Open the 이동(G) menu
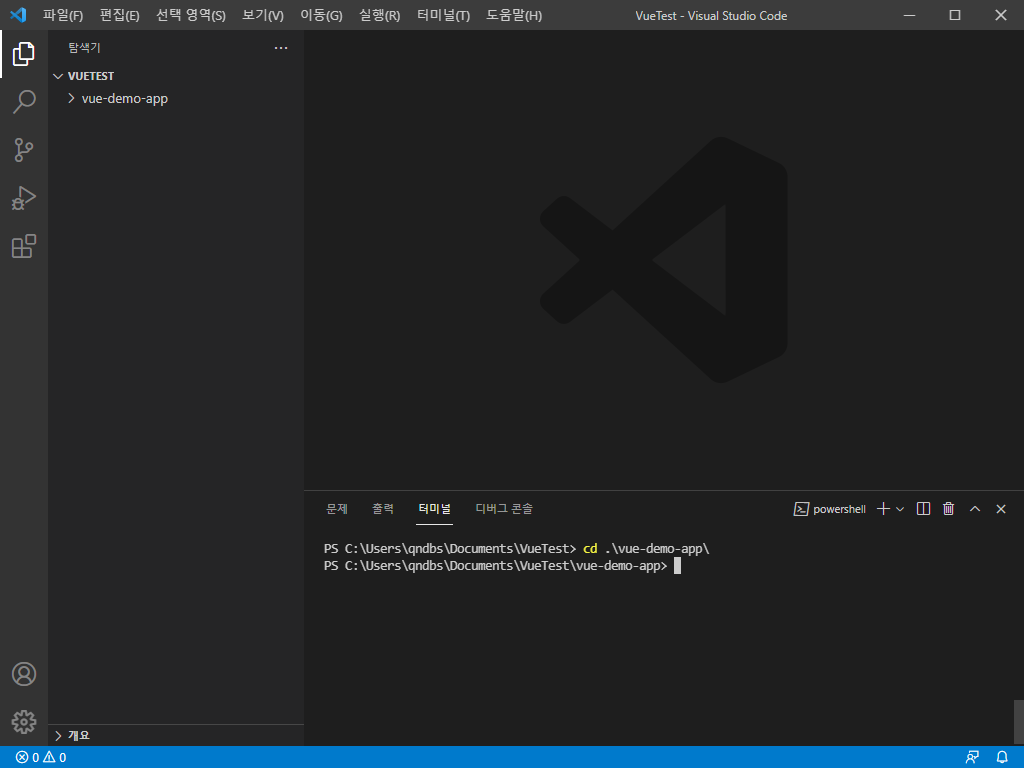 (x=321, y=15)
